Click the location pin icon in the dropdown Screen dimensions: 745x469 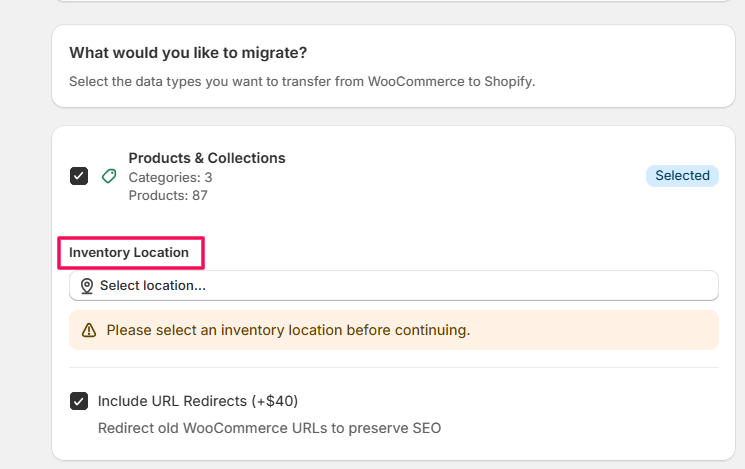86,286
